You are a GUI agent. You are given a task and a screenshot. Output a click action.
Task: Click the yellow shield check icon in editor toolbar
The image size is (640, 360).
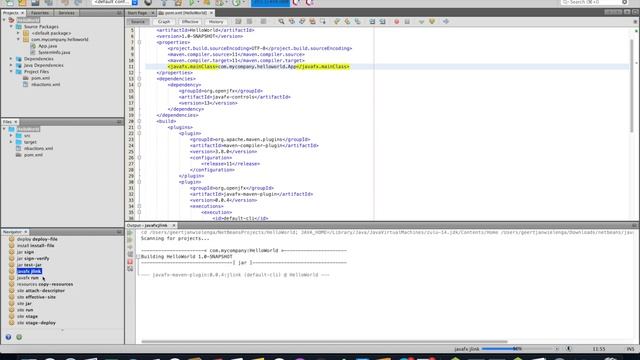coord(432,21)
